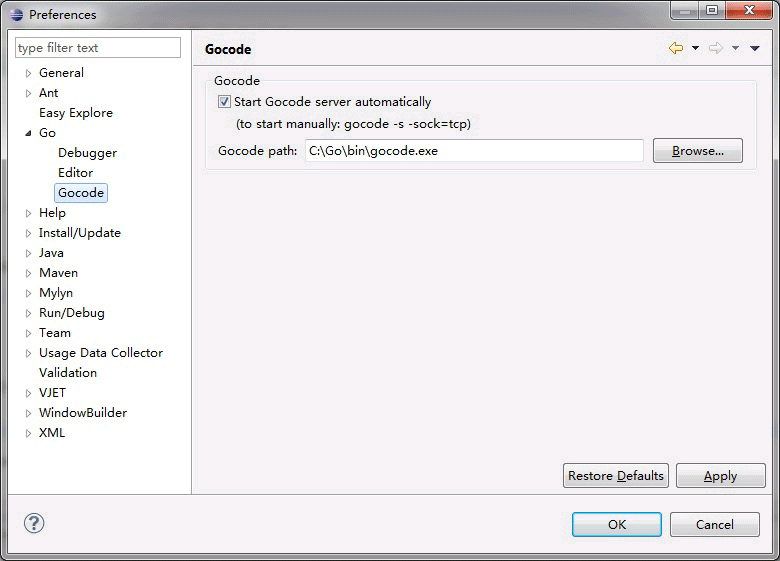Click the forward navigation arrow icon
Screen dimensions: 780x561
tap(716, 48)
